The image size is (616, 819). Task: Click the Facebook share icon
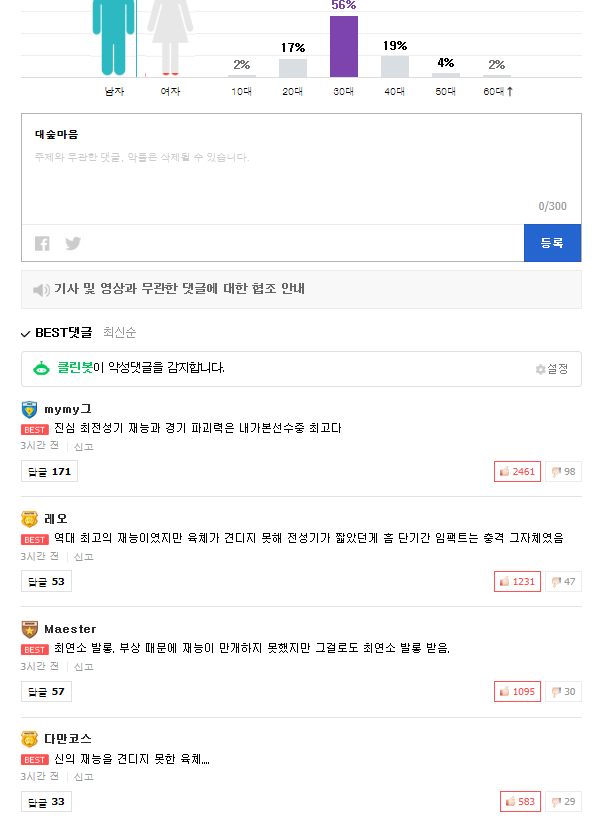click(x=42, y=243)
